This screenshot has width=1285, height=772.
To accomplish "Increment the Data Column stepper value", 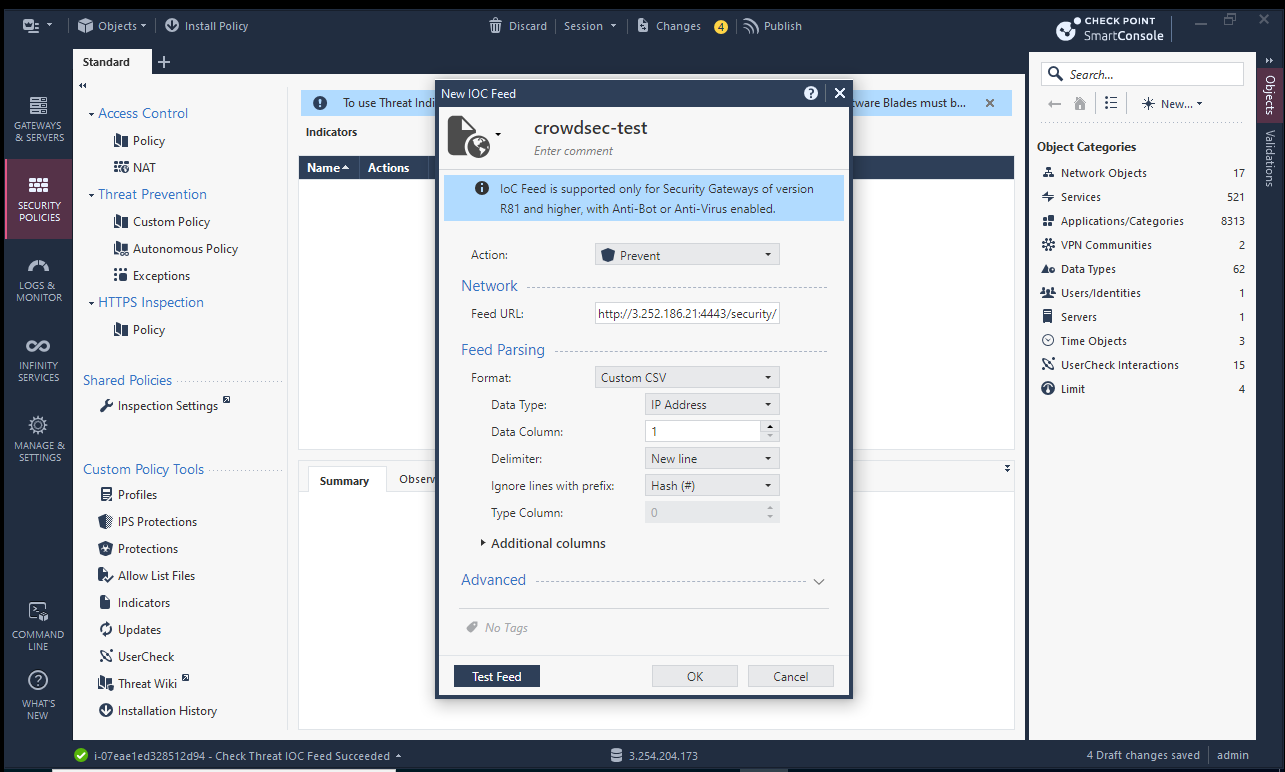I will tap(769, 426).
